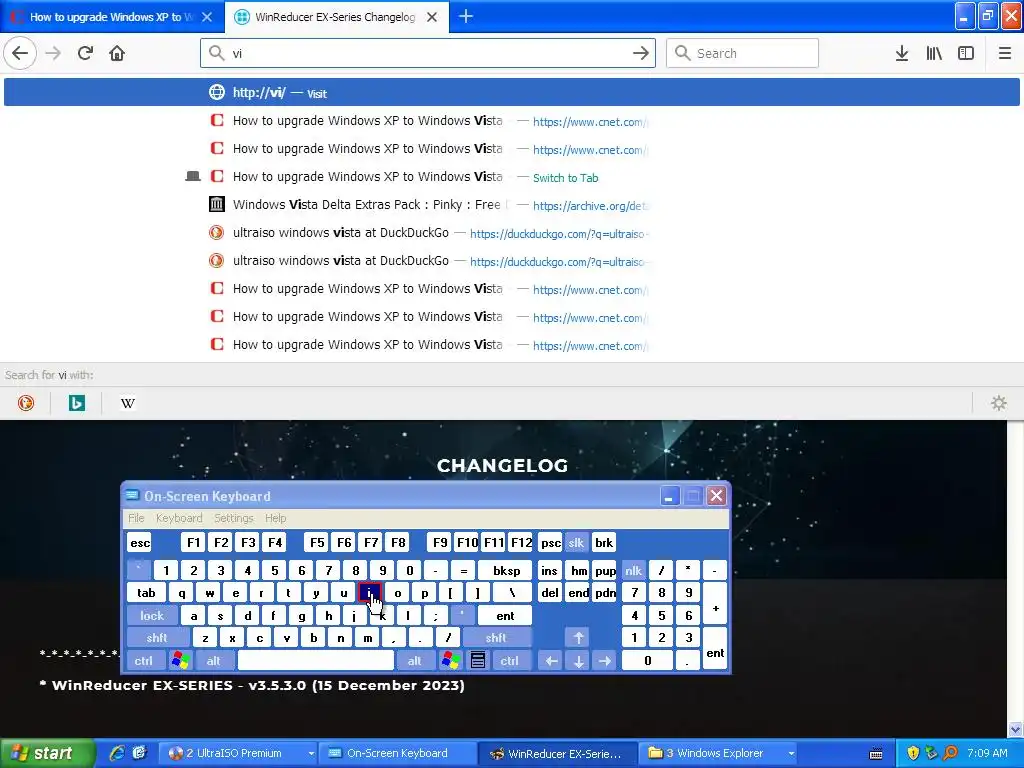Viewport: 1024px width, 768px height.
Task: Toggle the left ctrl key
Action: [144, 661]
